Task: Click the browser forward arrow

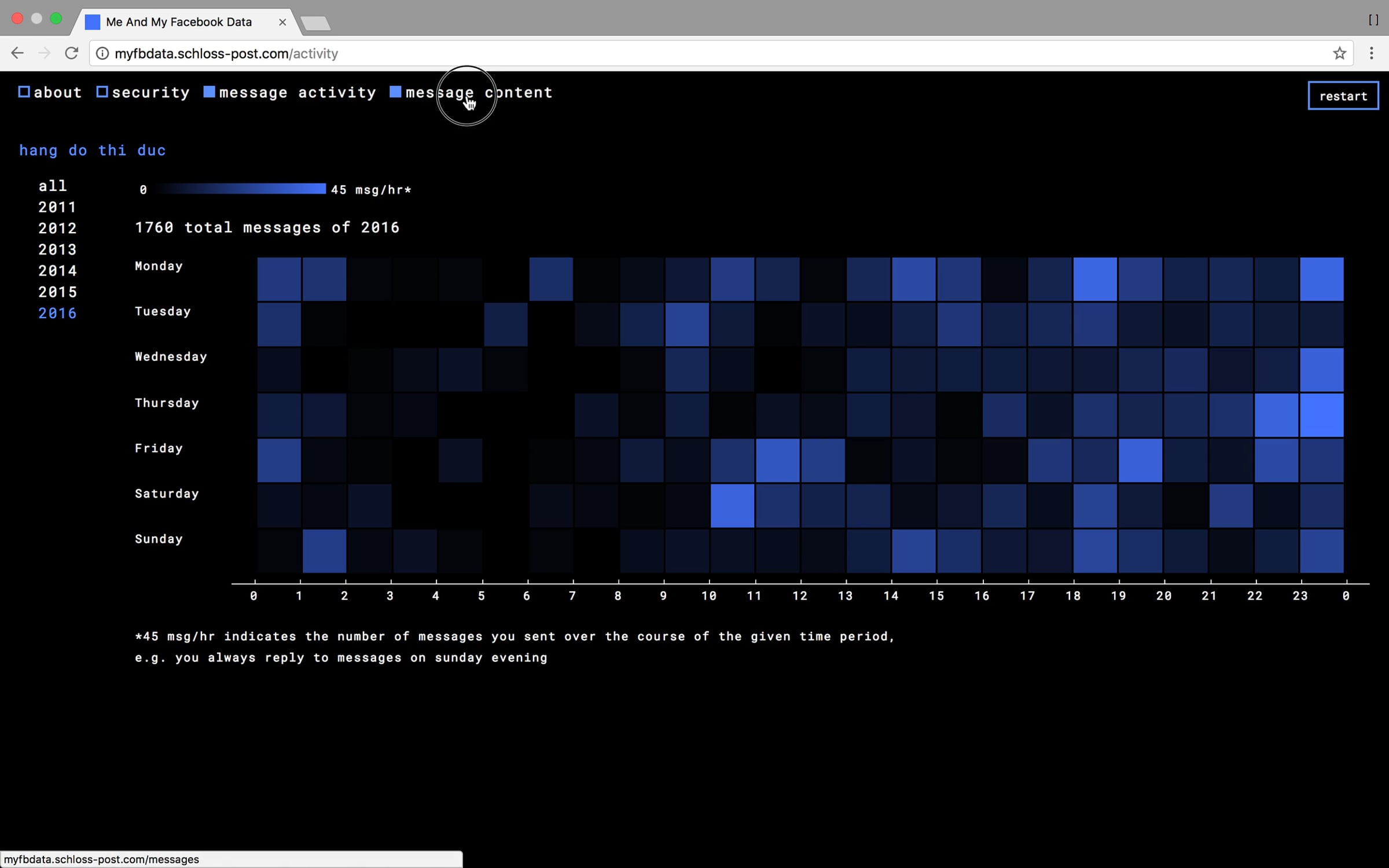Action: tap(44, 53)
